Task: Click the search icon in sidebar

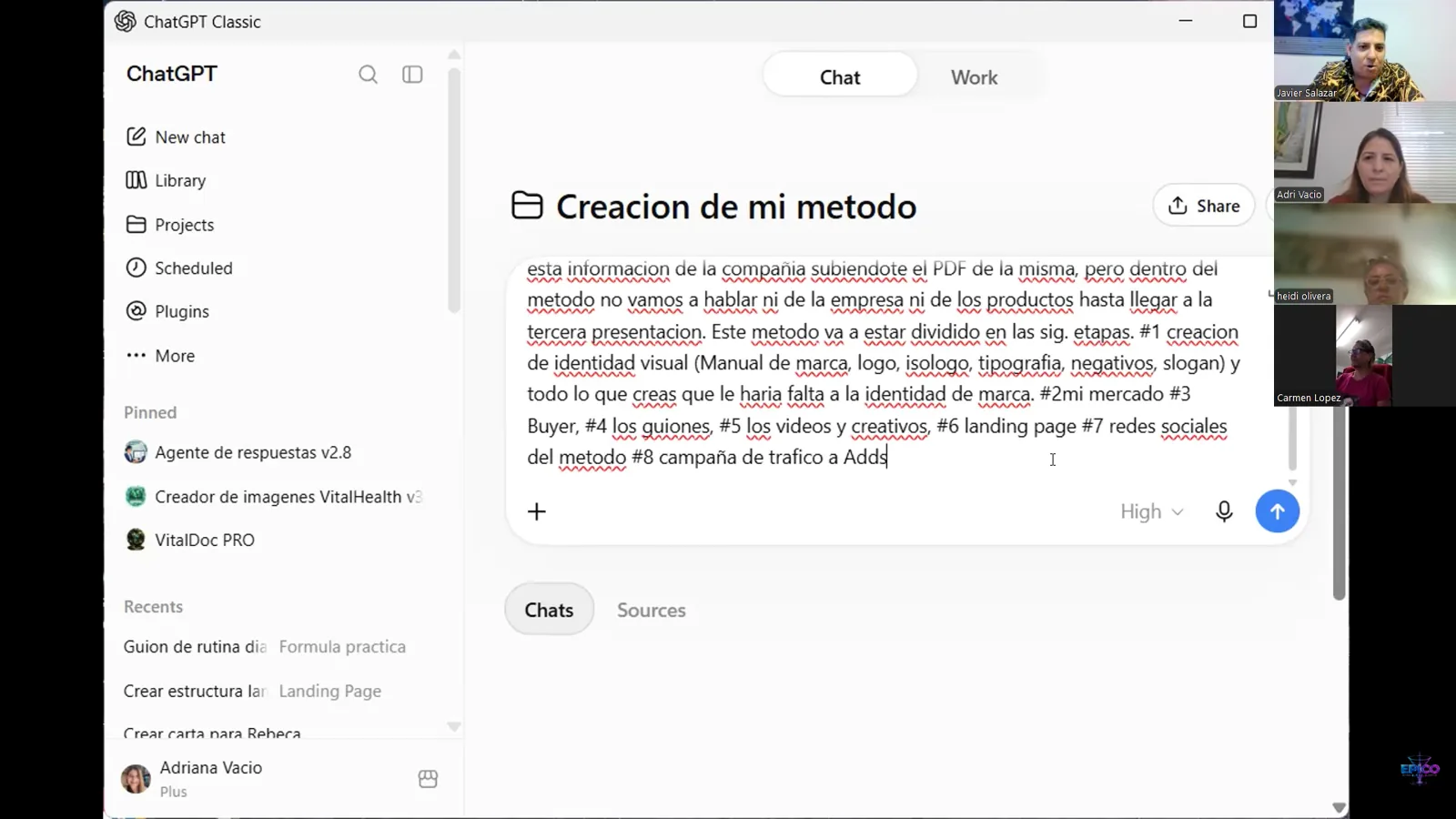Action: tap(368, 75)
